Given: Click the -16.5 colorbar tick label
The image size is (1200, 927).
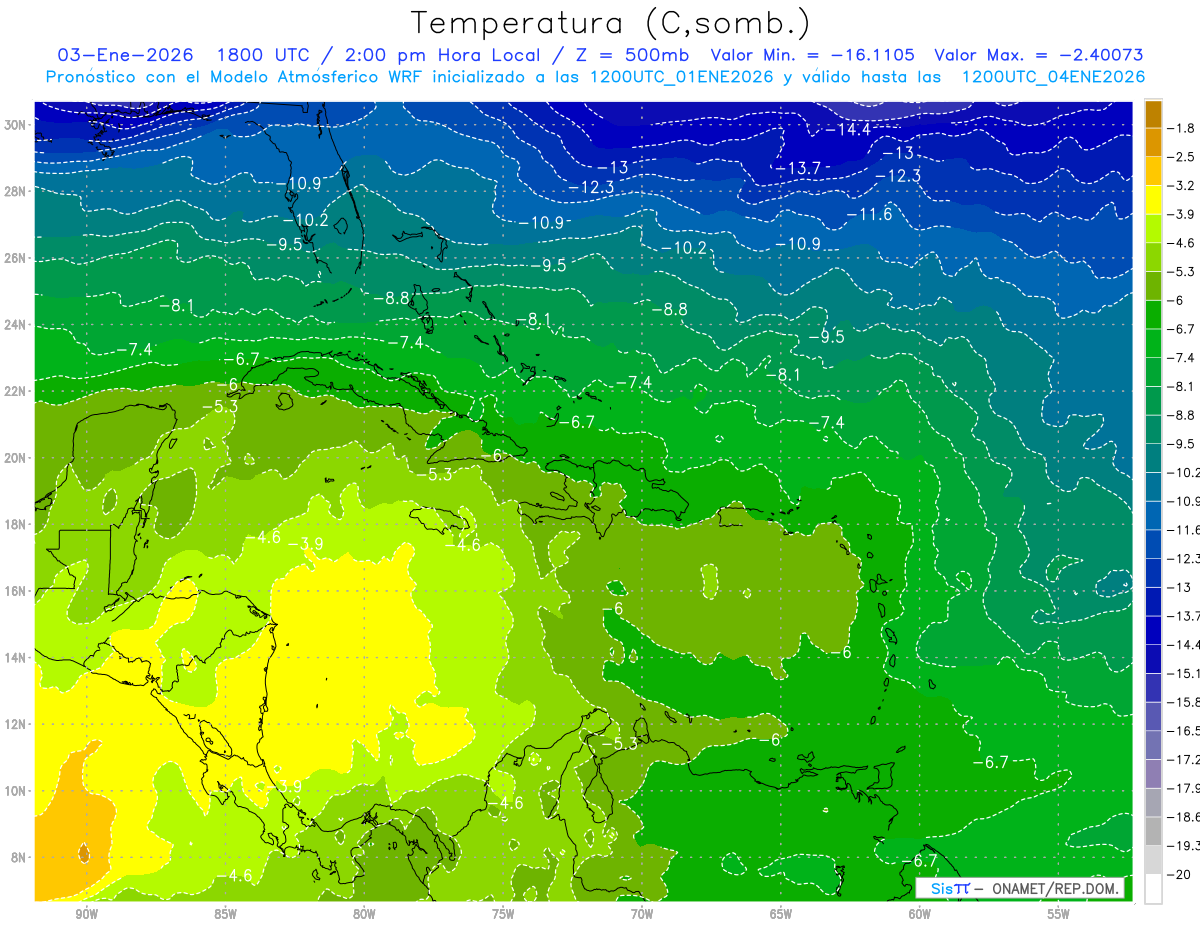Looking at the screenshot, I should (x=1184, y=731).
